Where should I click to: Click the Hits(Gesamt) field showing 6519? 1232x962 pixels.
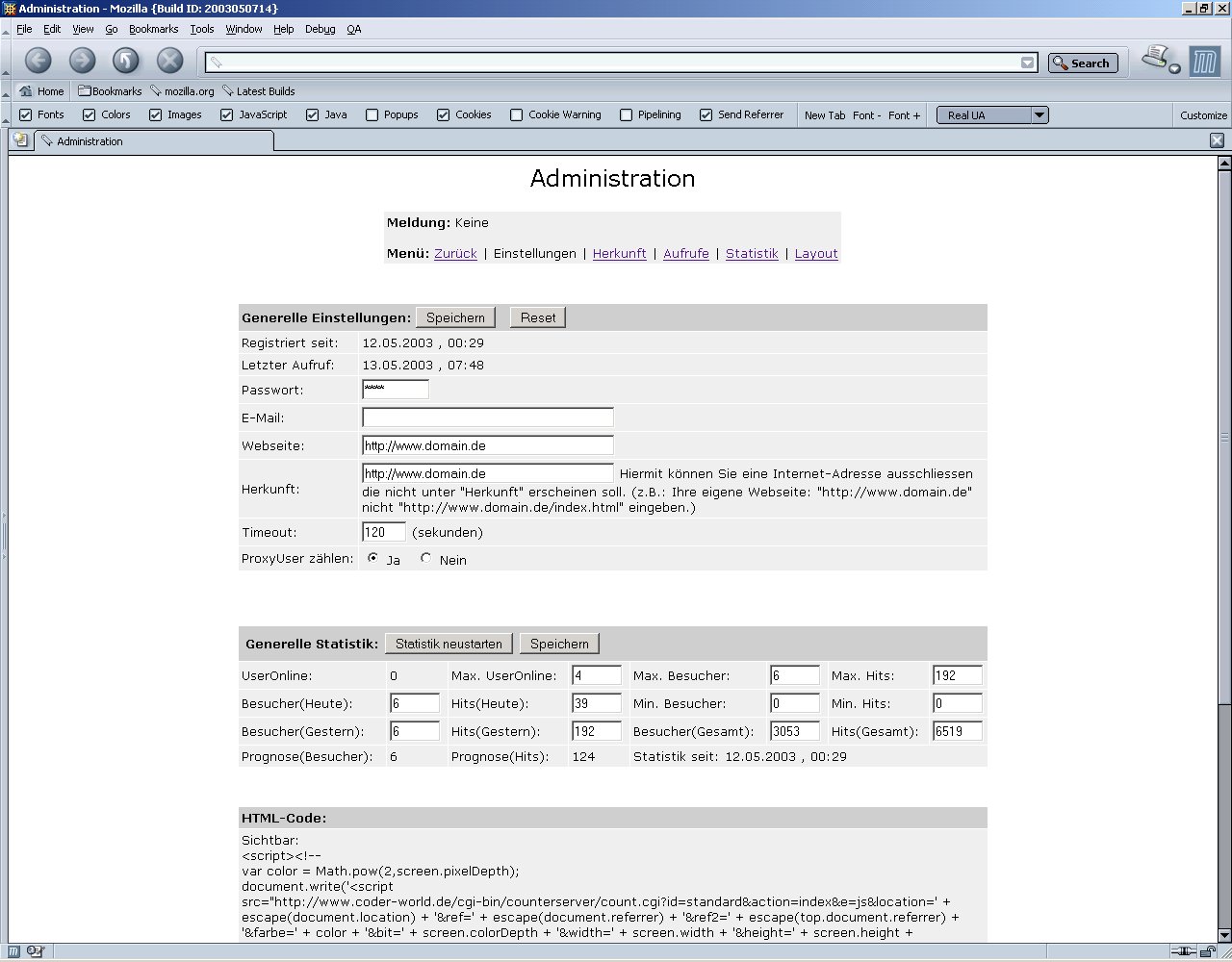(x=958, y=731)
